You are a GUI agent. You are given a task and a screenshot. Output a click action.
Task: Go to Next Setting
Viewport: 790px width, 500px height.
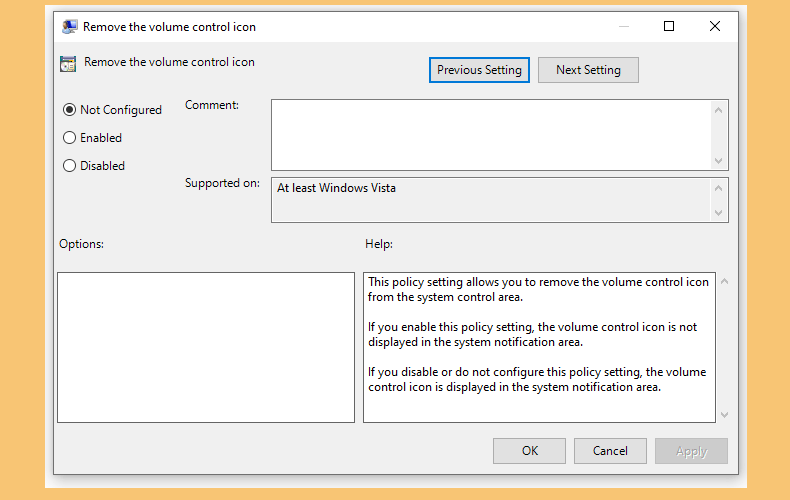[x=588, y=70]
